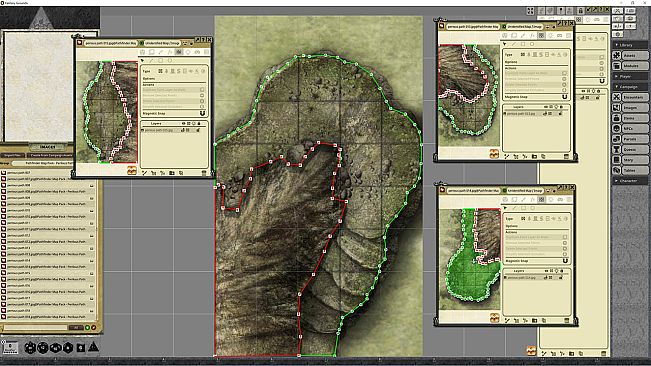
Task: Toggle eye visibility icon in lower-right Layers header
Action: click(x=546, y=271)
